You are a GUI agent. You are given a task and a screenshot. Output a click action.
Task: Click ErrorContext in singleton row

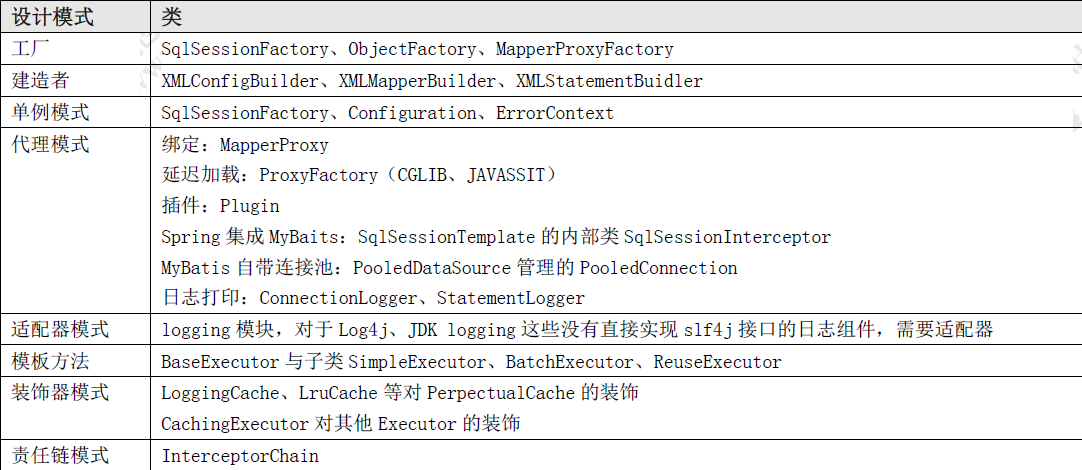tap(555, 113)
